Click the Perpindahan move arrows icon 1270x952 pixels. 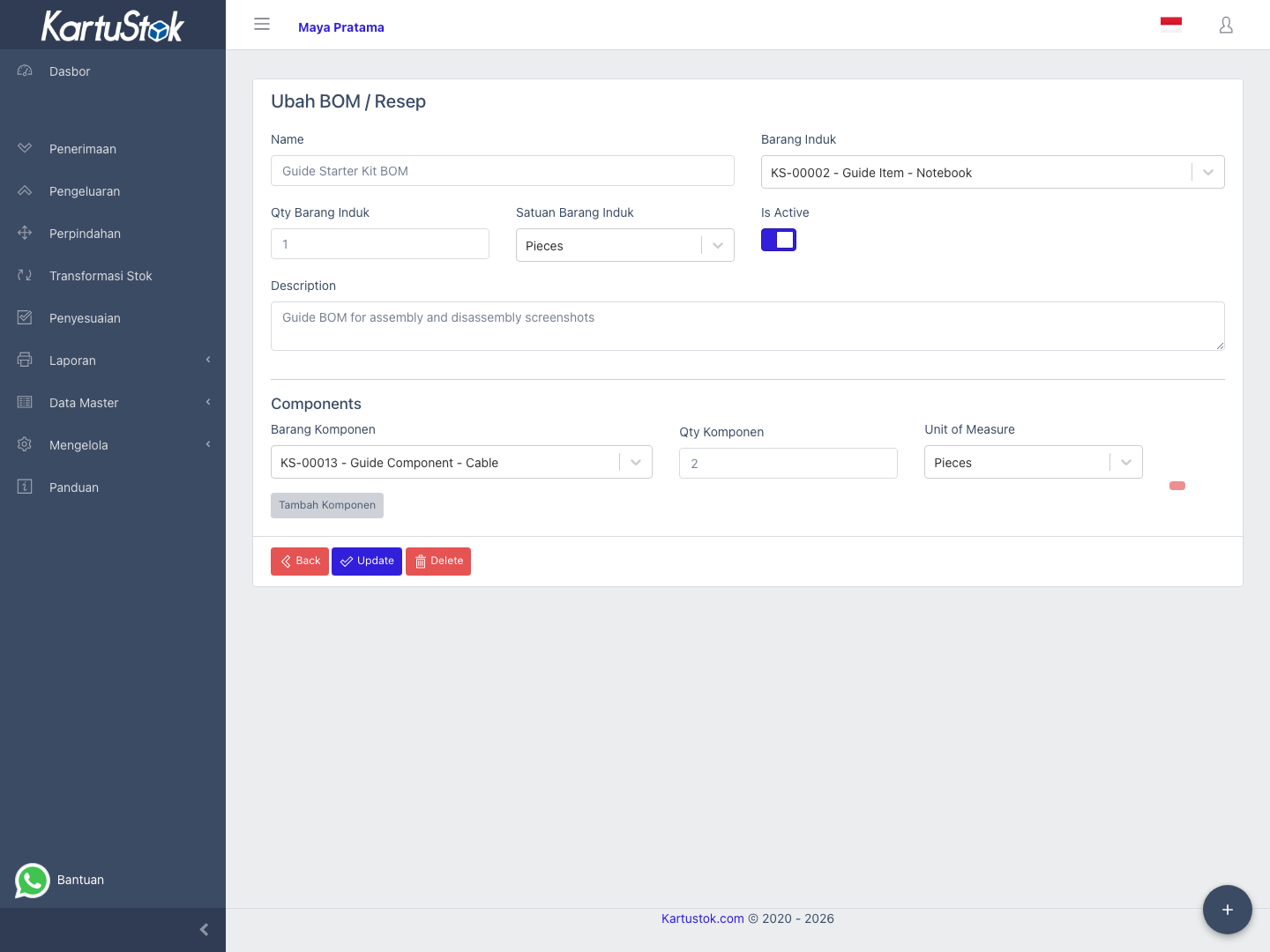(25, 233)
